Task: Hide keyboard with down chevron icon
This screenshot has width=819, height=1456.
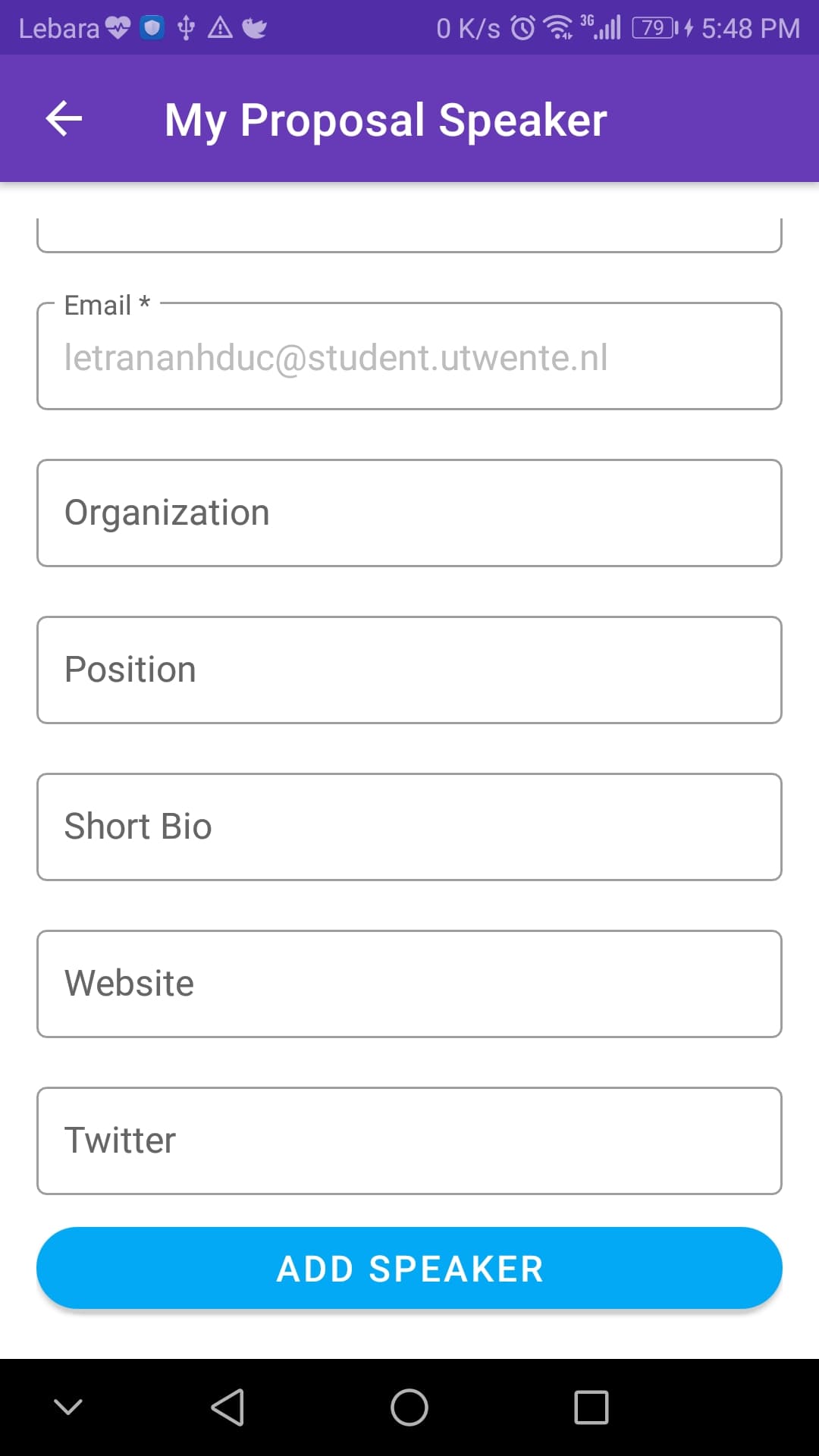Action: point(68,1407)
